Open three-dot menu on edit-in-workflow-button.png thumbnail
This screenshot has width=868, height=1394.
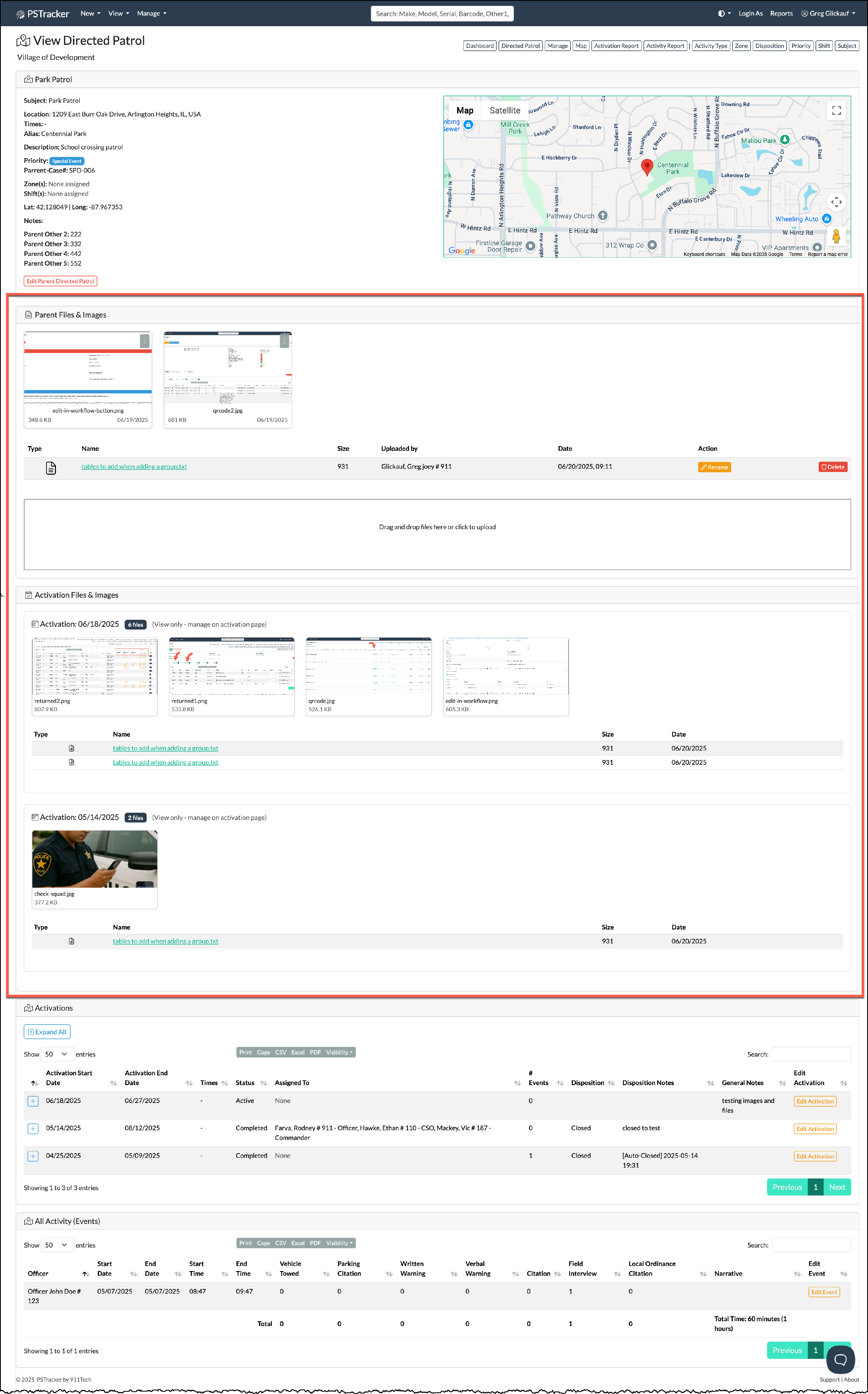click(x=144, y=341)
